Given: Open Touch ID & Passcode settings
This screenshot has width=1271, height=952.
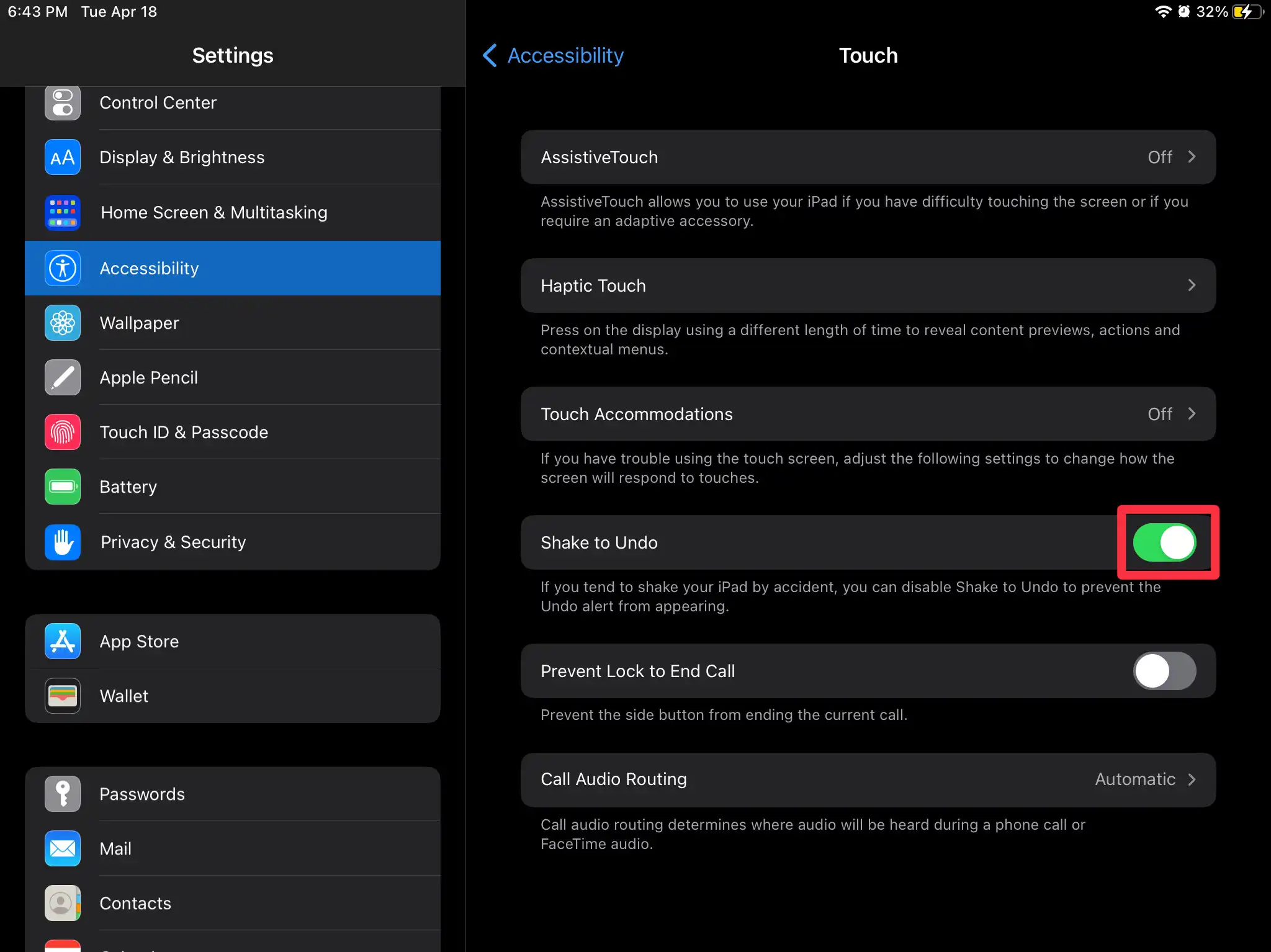Looking at the screenshot, I should pyautogui.click(x=233, y=432).
